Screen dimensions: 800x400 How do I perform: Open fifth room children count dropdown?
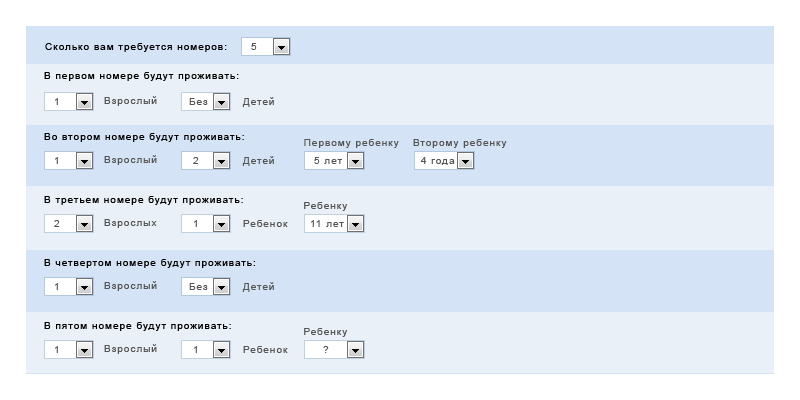[206, 350]
